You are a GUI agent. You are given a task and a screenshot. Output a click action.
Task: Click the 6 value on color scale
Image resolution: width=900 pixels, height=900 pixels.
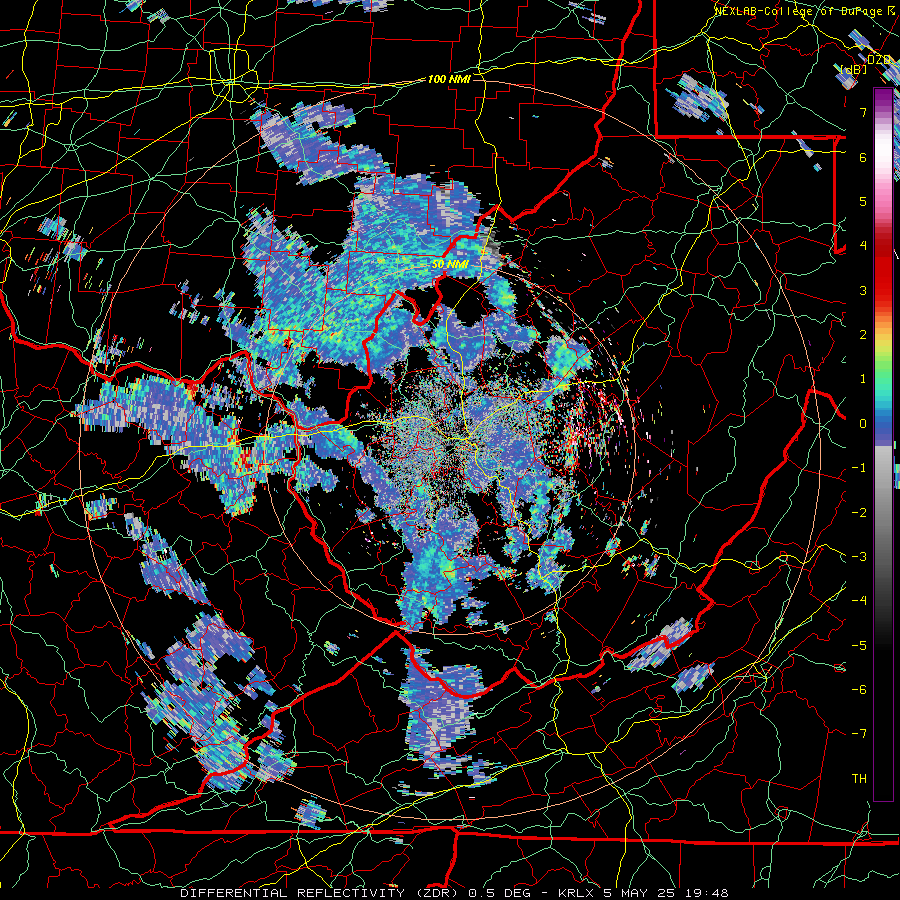(863, 157)
